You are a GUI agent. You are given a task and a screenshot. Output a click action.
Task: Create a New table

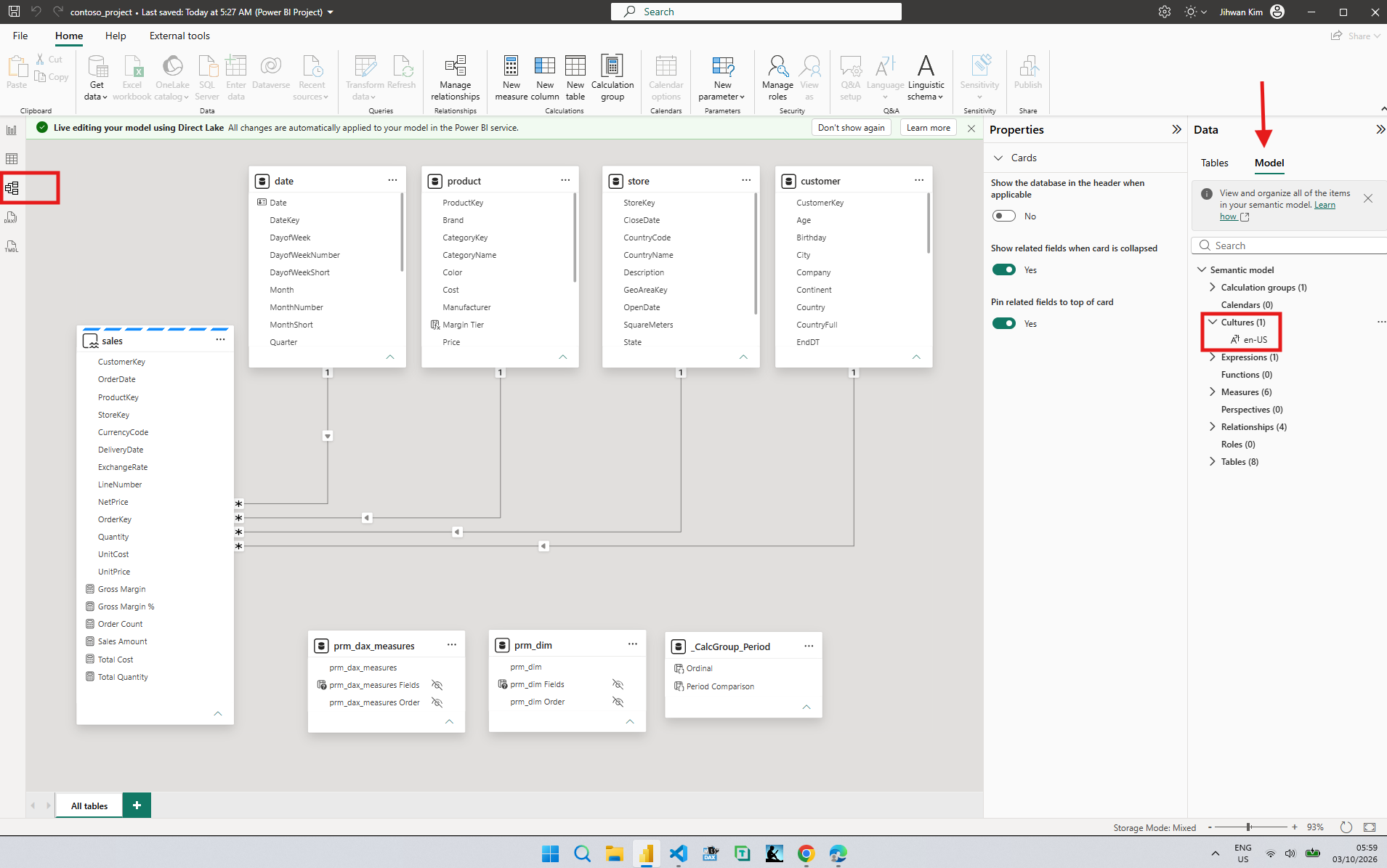tap(575, 78)
